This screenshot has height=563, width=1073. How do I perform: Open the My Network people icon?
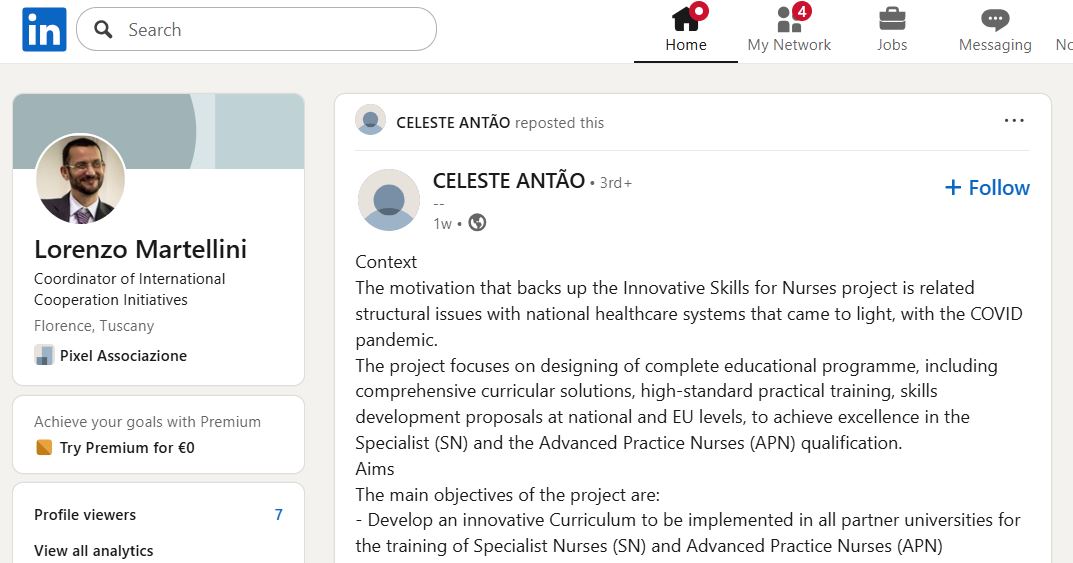[x=789, y=19]
